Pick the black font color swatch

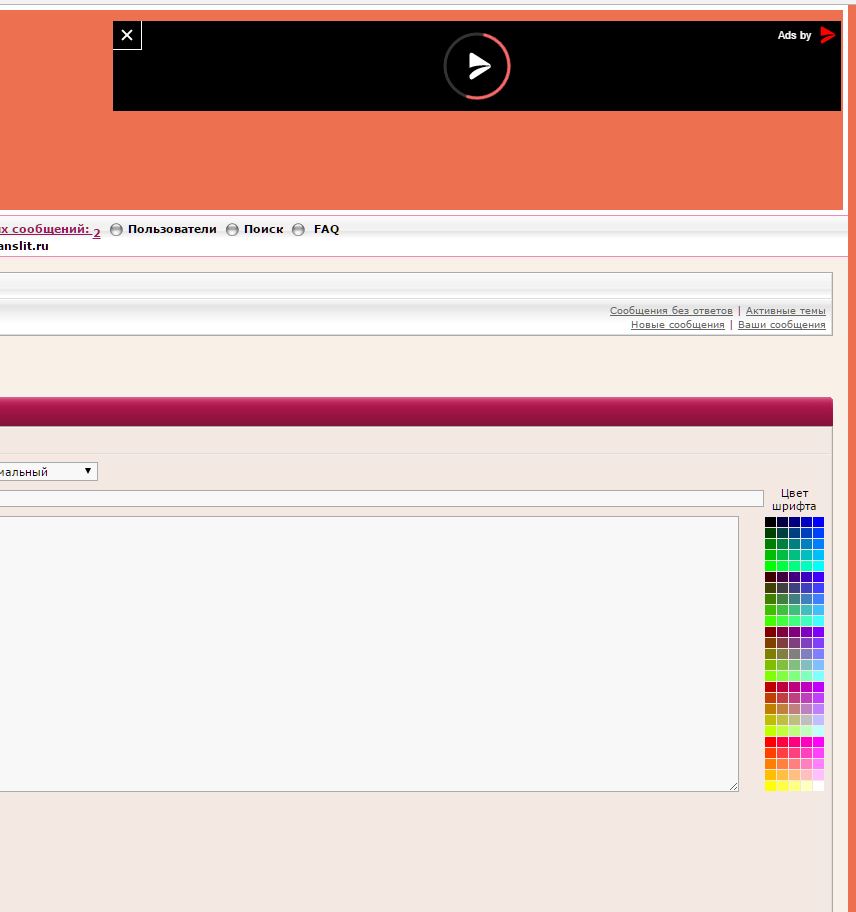pyautogui.click(x=771, y=522)
